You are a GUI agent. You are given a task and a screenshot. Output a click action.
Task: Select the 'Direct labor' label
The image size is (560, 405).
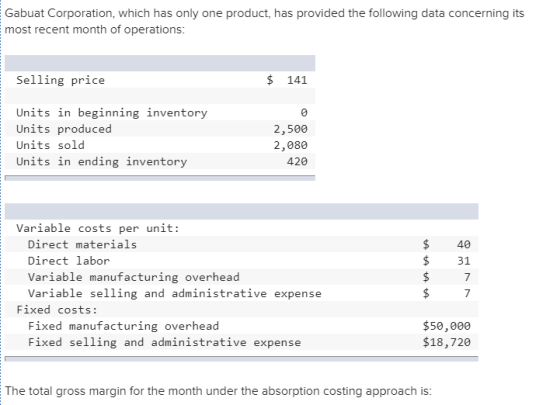pos(69,261)
